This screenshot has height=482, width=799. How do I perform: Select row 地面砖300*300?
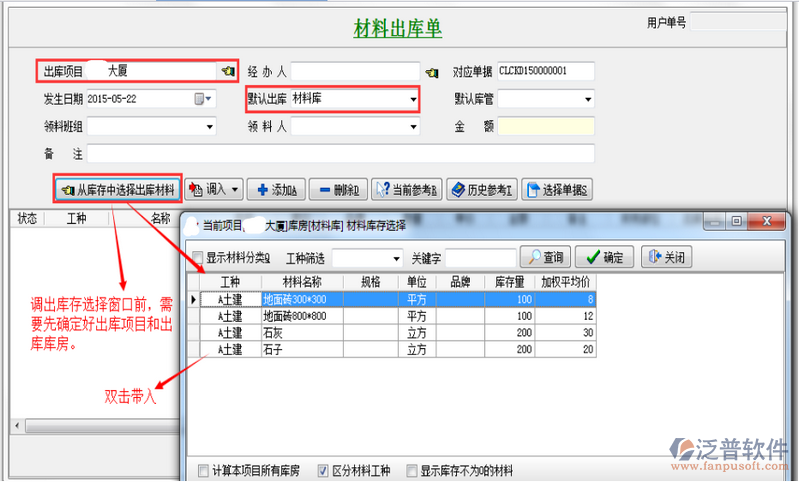(392, 300)
